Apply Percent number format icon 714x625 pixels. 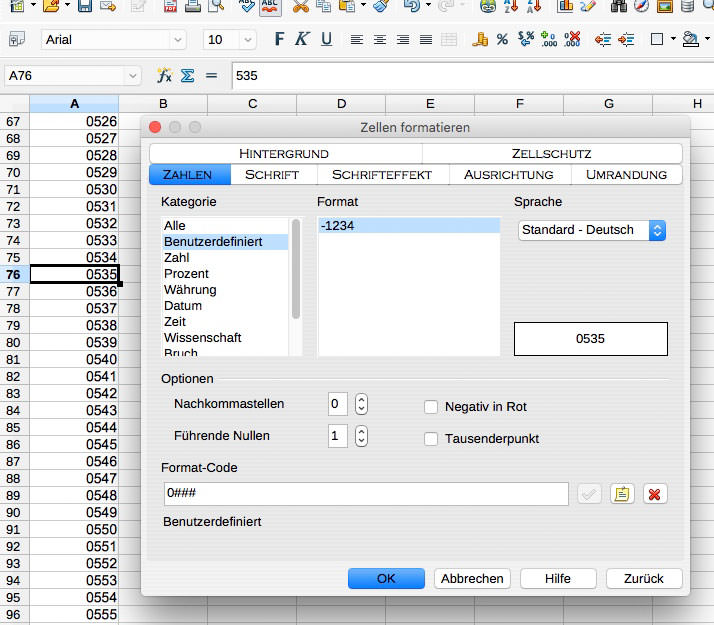click(x=502, y=40)
